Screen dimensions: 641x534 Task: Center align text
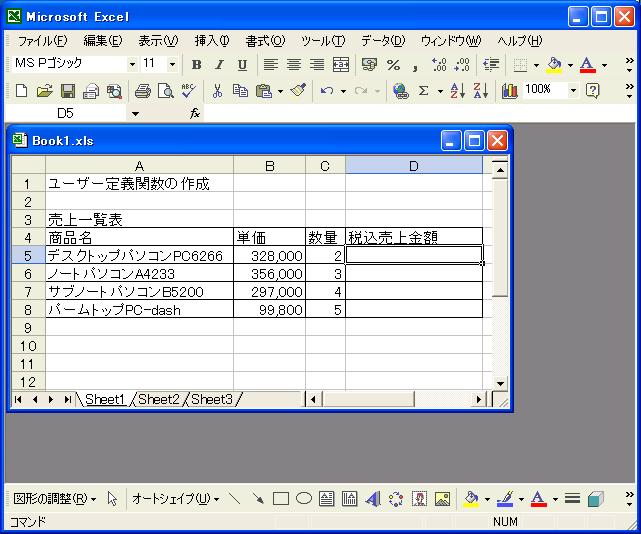pos(294,65)
